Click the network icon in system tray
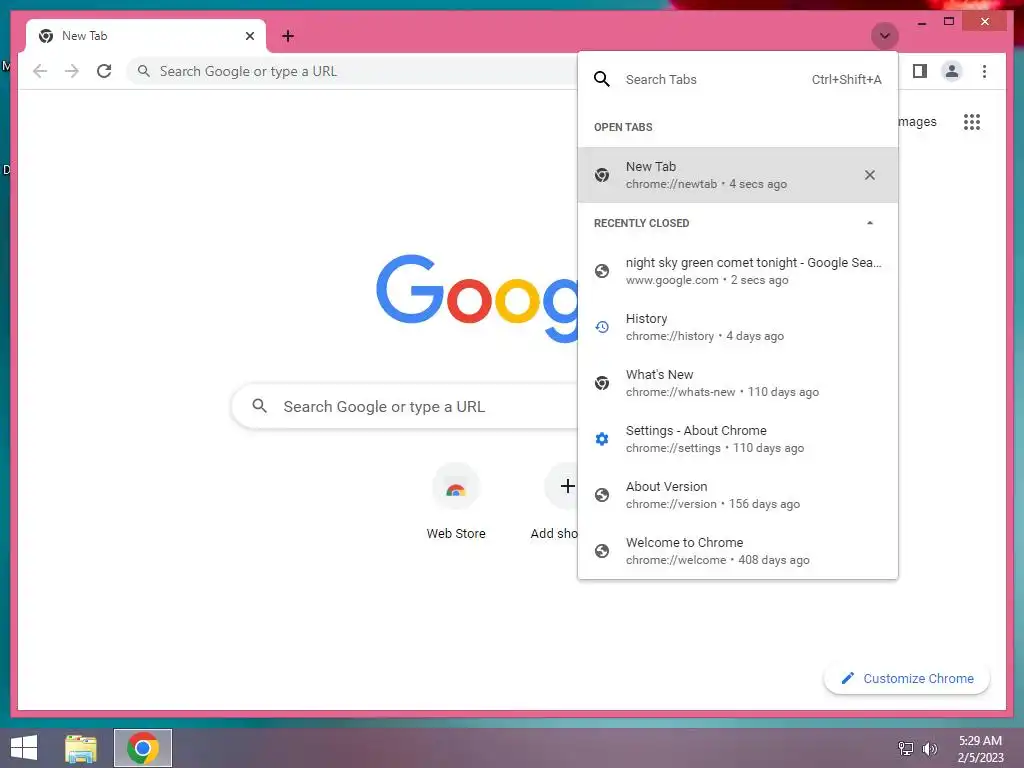This screenshot has width=1024, height=768. pos(906,749)
